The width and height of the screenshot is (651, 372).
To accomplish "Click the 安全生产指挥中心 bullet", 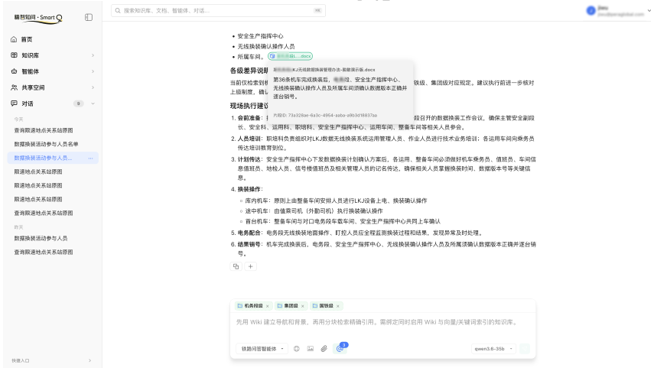I will 260,36.
